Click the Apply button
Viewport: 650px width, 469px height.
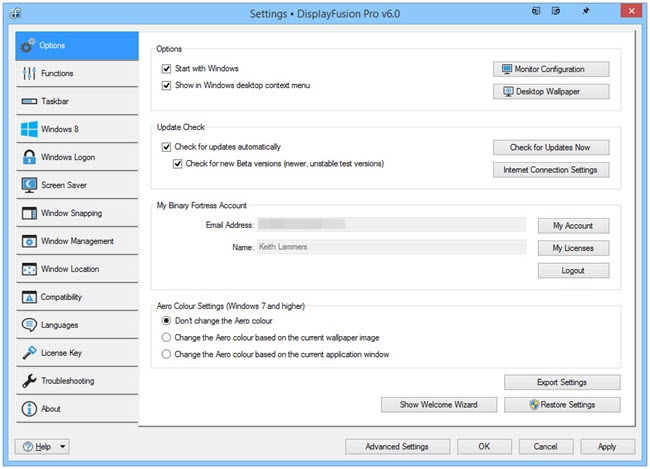(x=607, y=447)
